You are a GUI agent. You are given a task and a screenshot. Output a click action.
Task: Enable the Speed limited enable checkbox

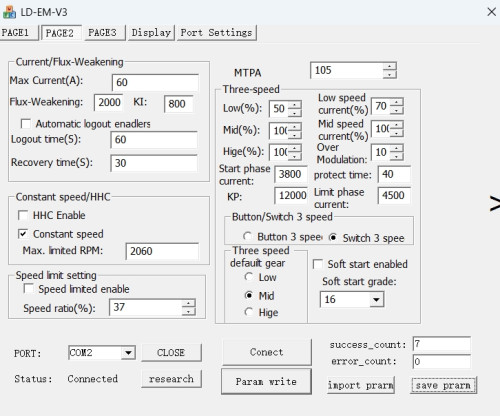(x=28, y=288)
